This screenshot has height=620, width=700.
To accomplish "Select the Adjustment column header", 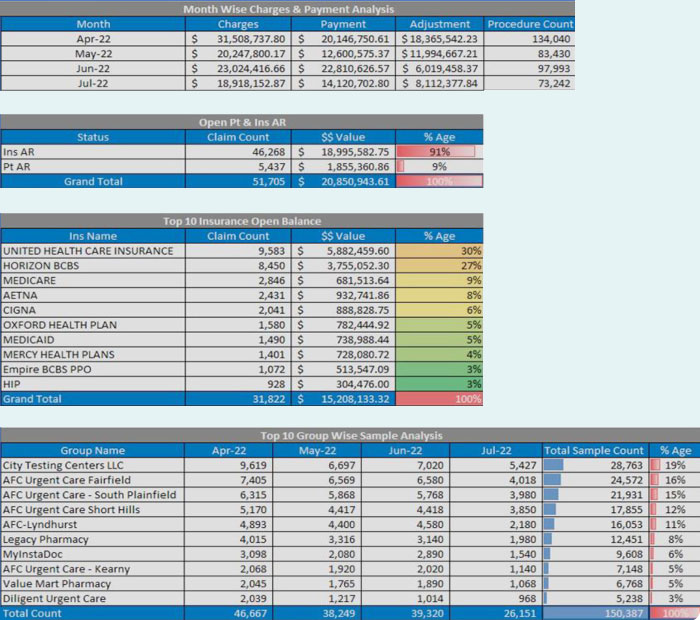I will pos(440,24).
